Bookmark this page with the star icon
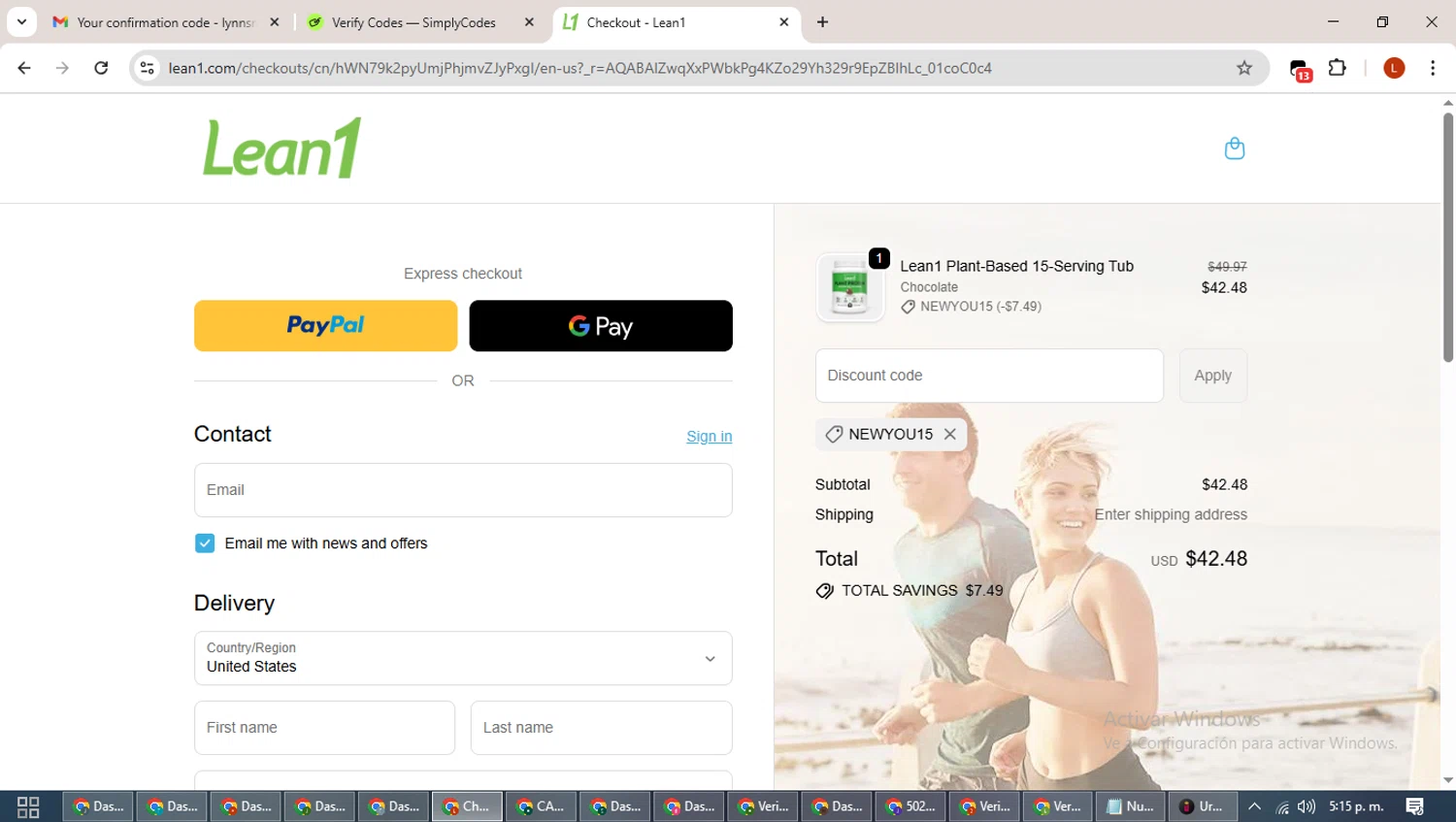 click(1244, 68)
